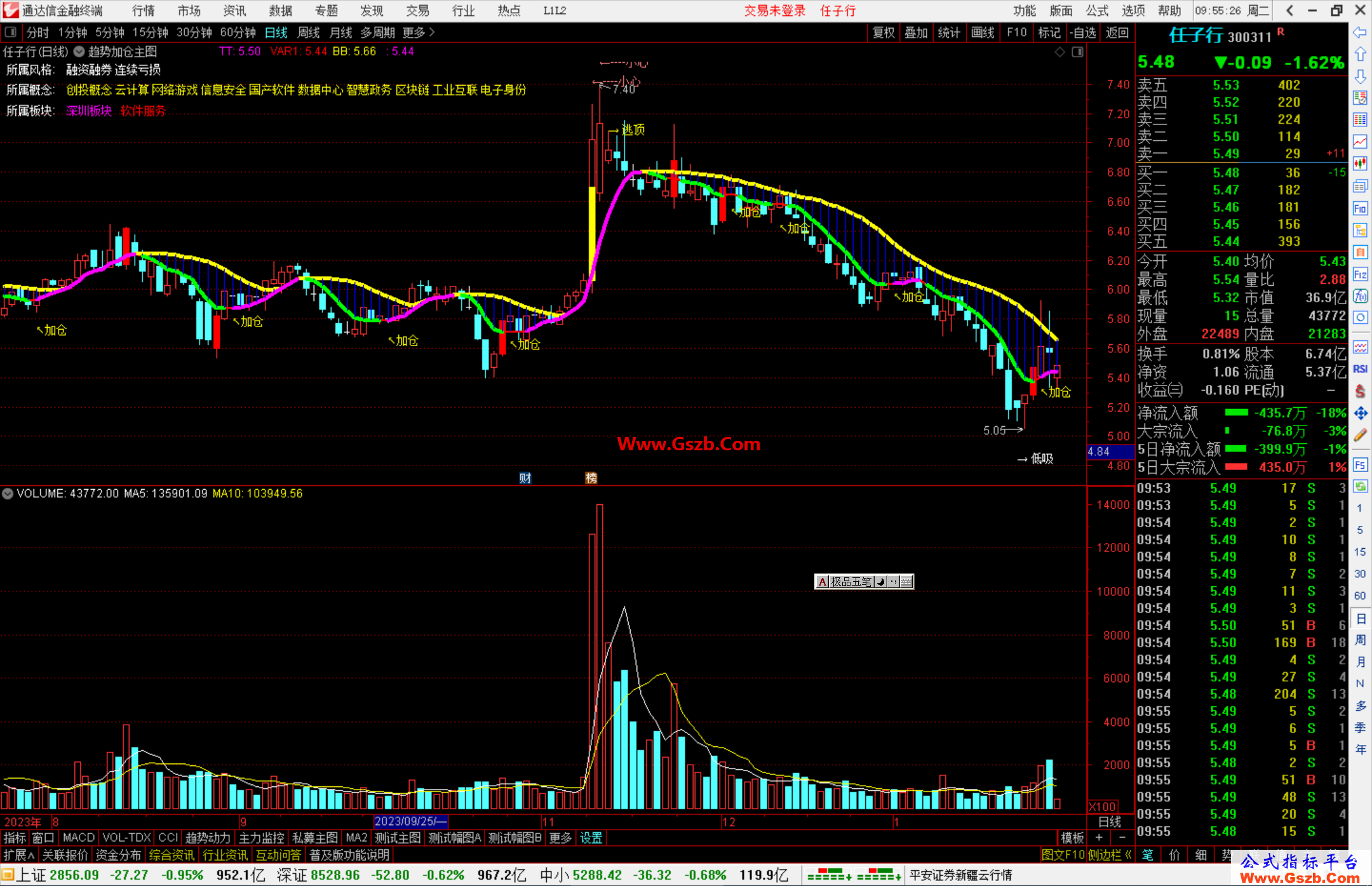
Task: Click the F12 trading icon in sidebar
Action: [x=1360, y=274]
